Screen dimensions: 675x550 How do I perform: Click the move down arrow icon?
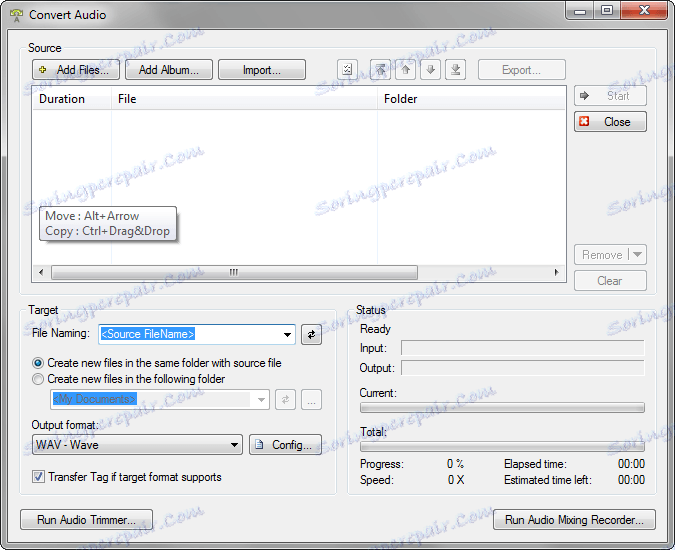coord(430,70)
